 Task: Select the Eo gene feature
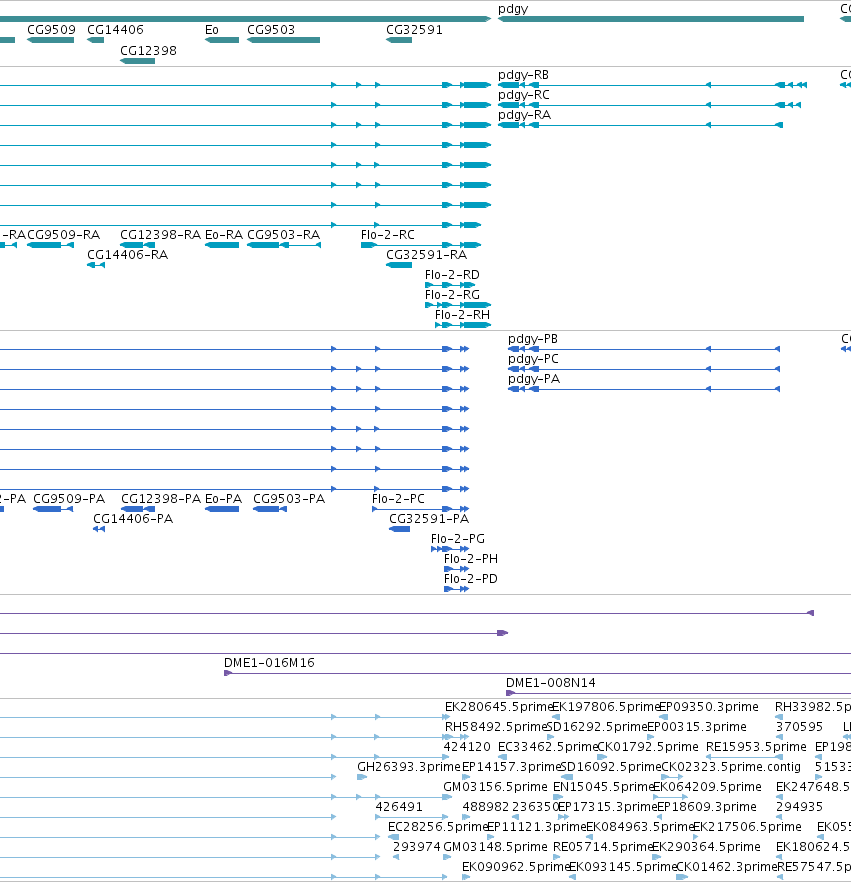click(222, 40)
